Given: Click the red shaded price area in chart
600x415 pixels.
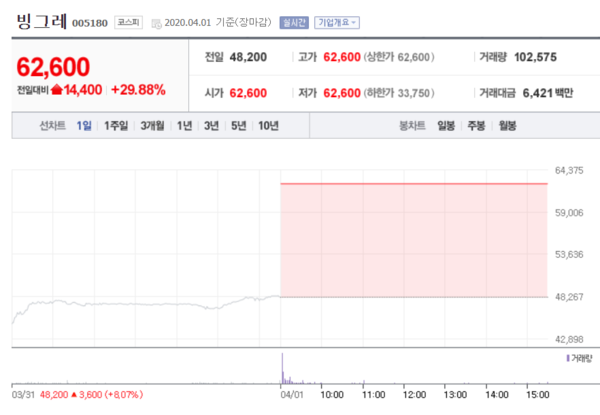Looking at the screenshot, I should (x=414, y=240).
